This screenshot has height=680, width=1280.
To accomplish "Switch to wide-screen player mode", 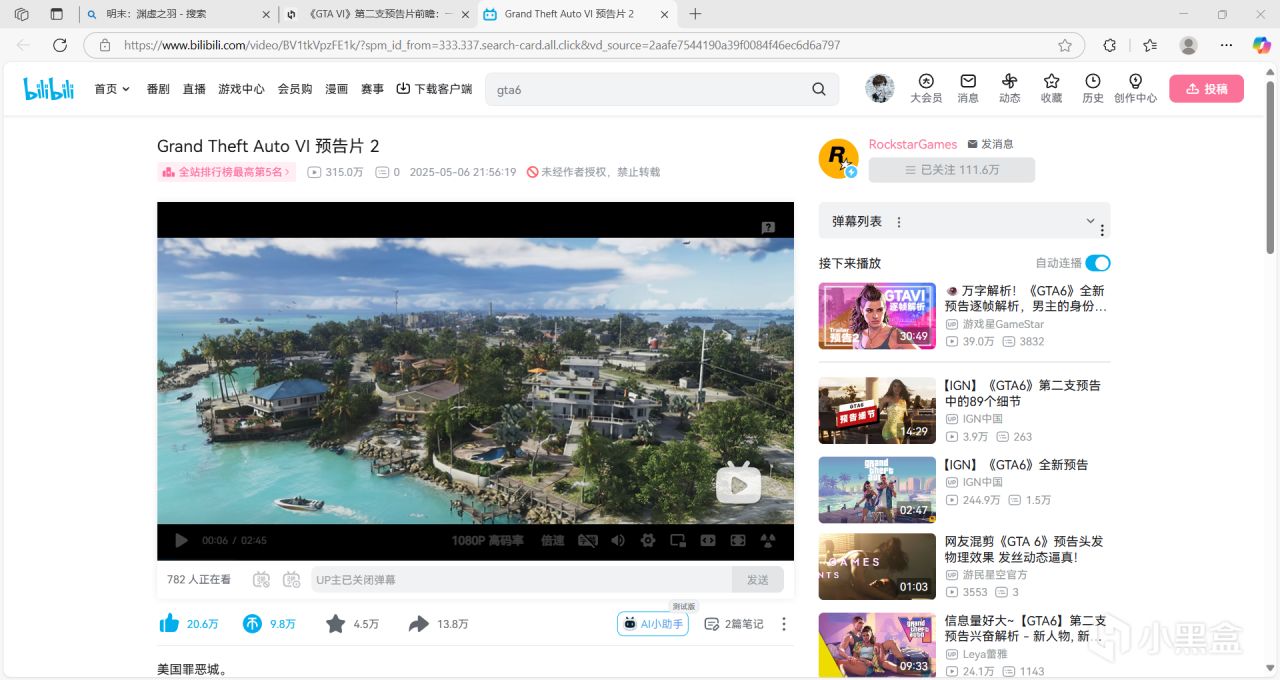I will point(708,540).
